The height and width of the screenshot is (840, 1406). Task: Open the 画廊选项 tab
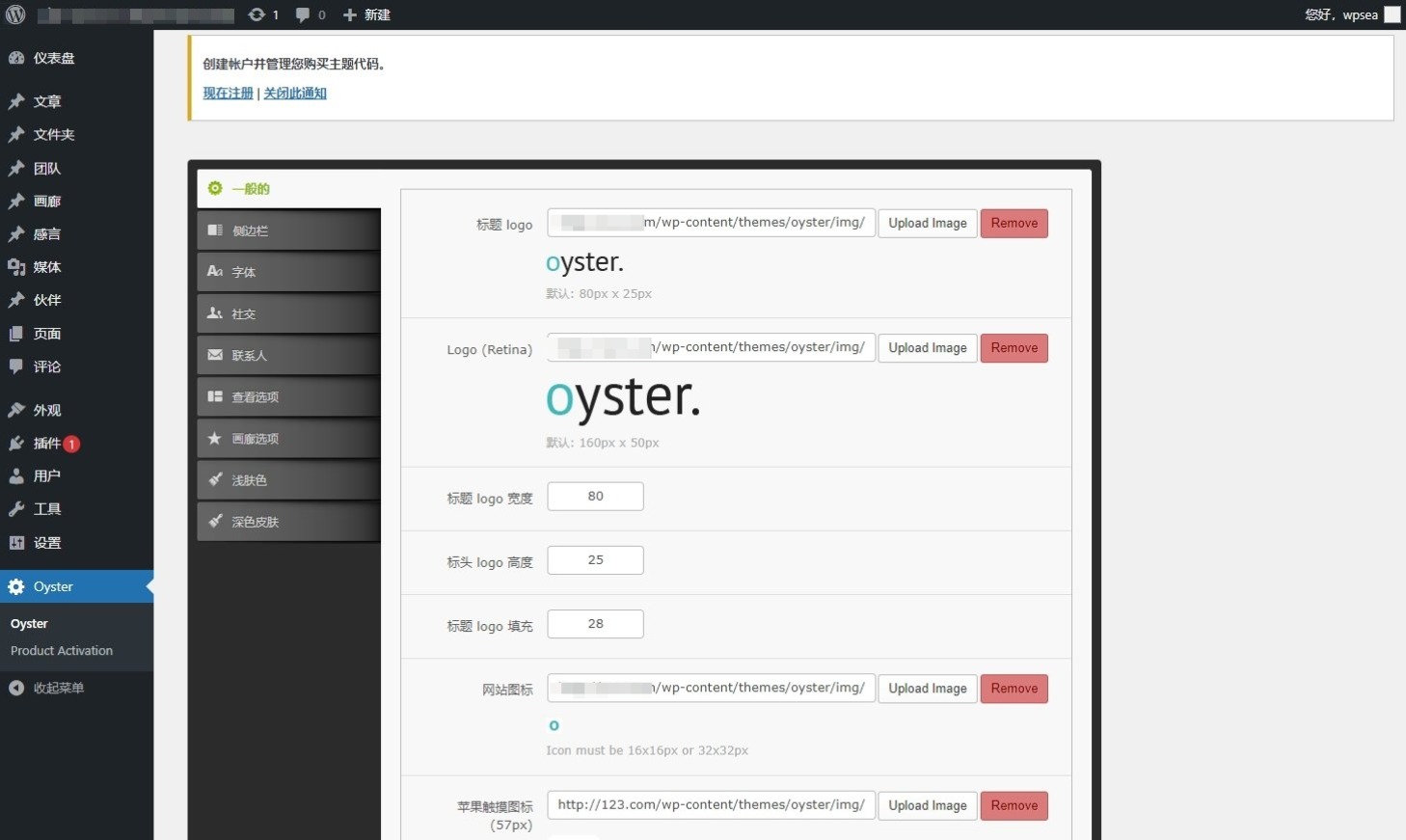click(288, 438)
